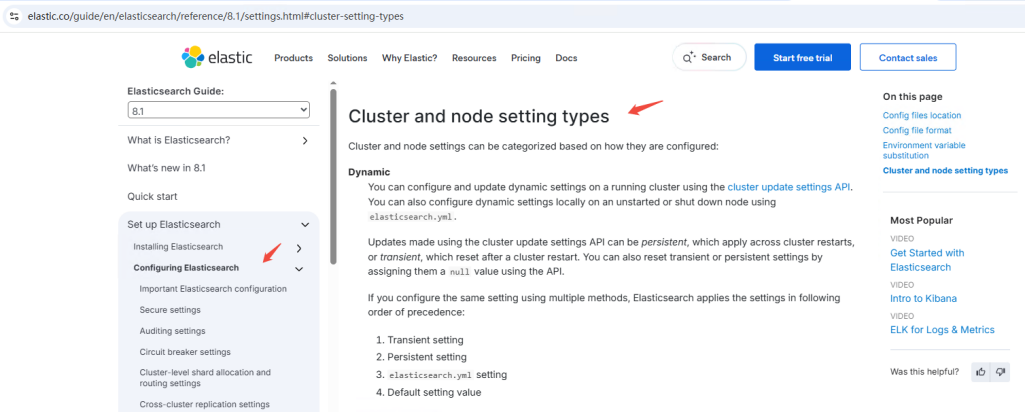Image resolution: width=1026 pixels, height=413 pixels.
Task: Open Auditing settings page
Action: click(x=172, y=331)
